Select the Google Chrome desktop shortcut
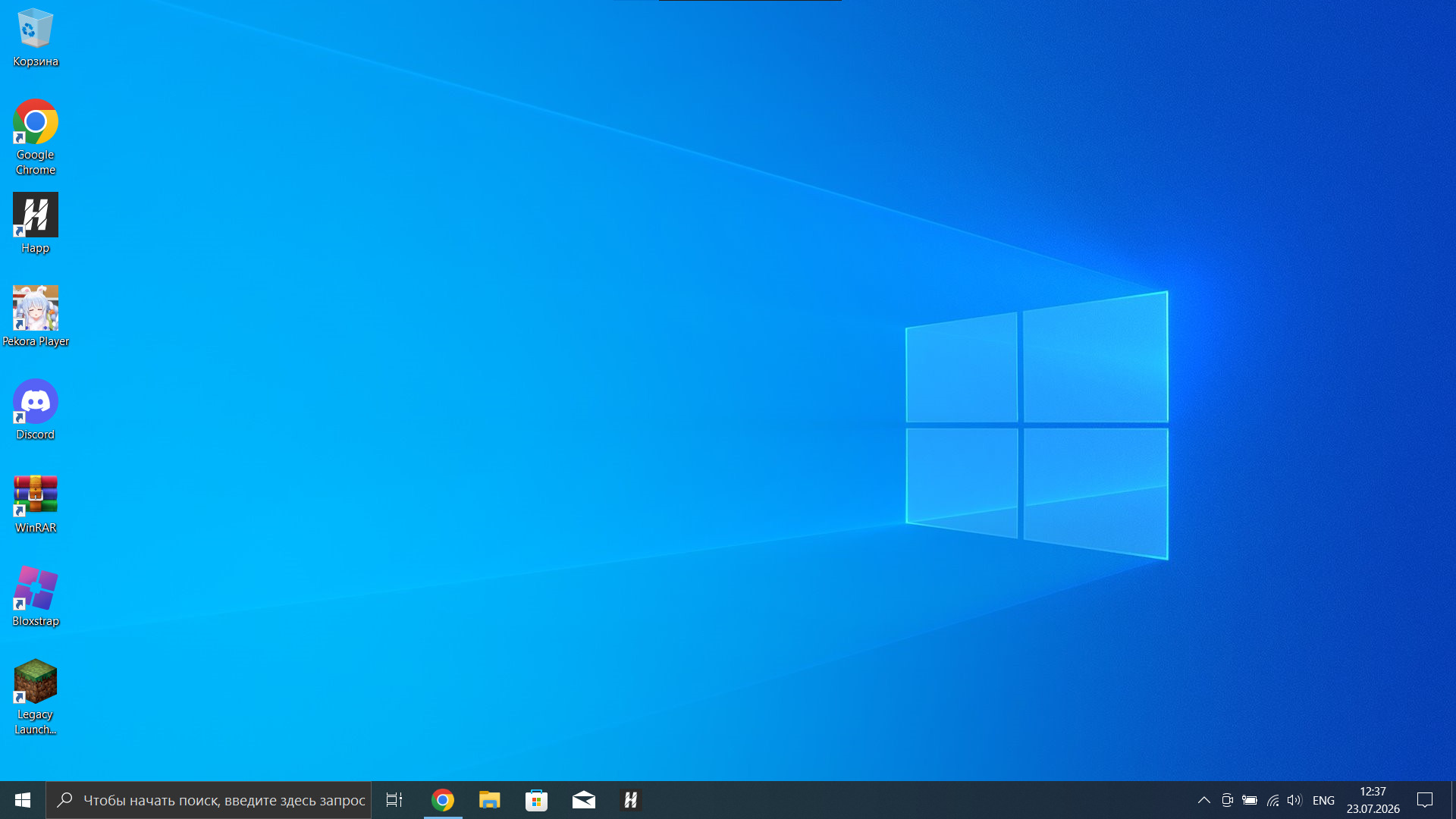This screenshot has height=819, width=1456. [x=36, y=137]
